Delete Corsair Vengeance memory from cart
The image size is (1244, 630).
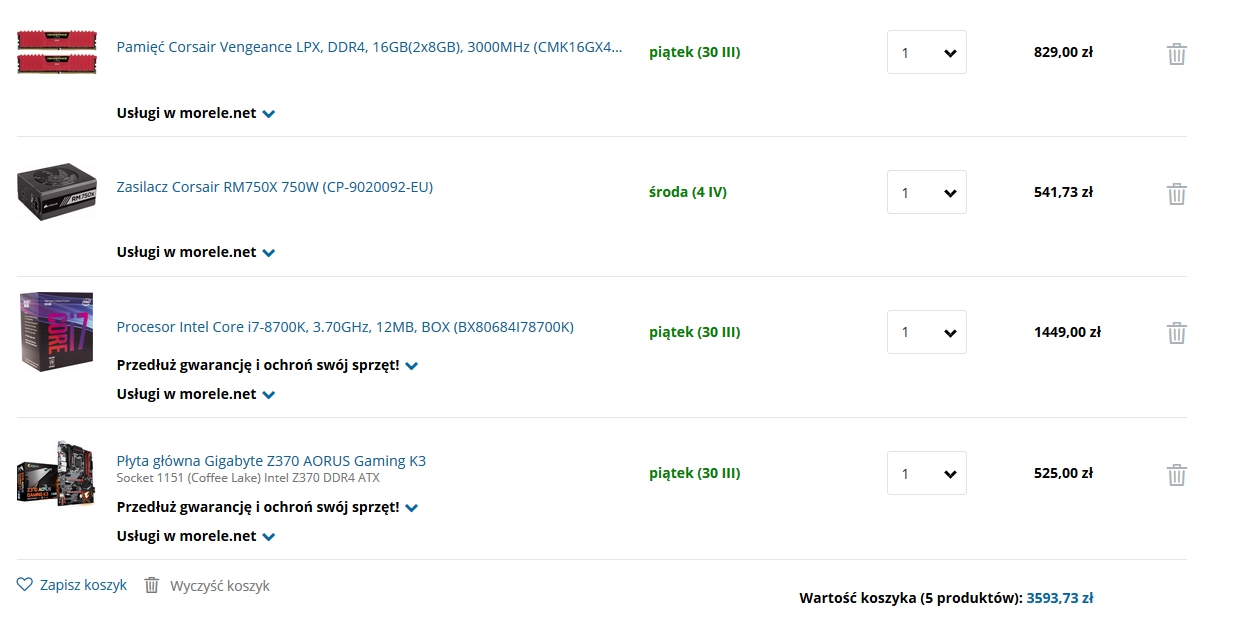click(x=1177, y=53)
